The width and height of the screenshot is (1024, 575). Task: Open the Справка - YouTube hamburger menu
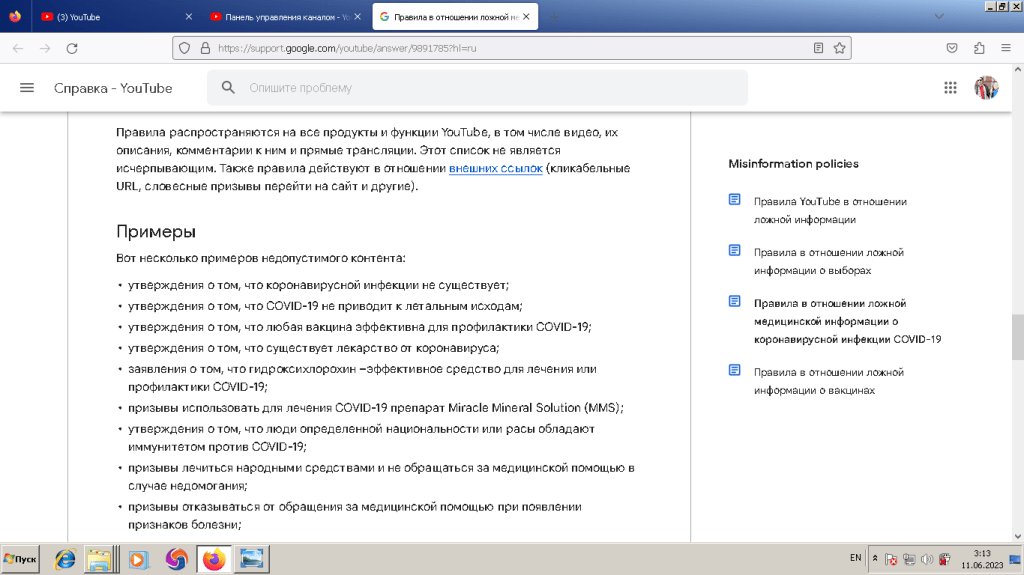click(x=27, y=88)
